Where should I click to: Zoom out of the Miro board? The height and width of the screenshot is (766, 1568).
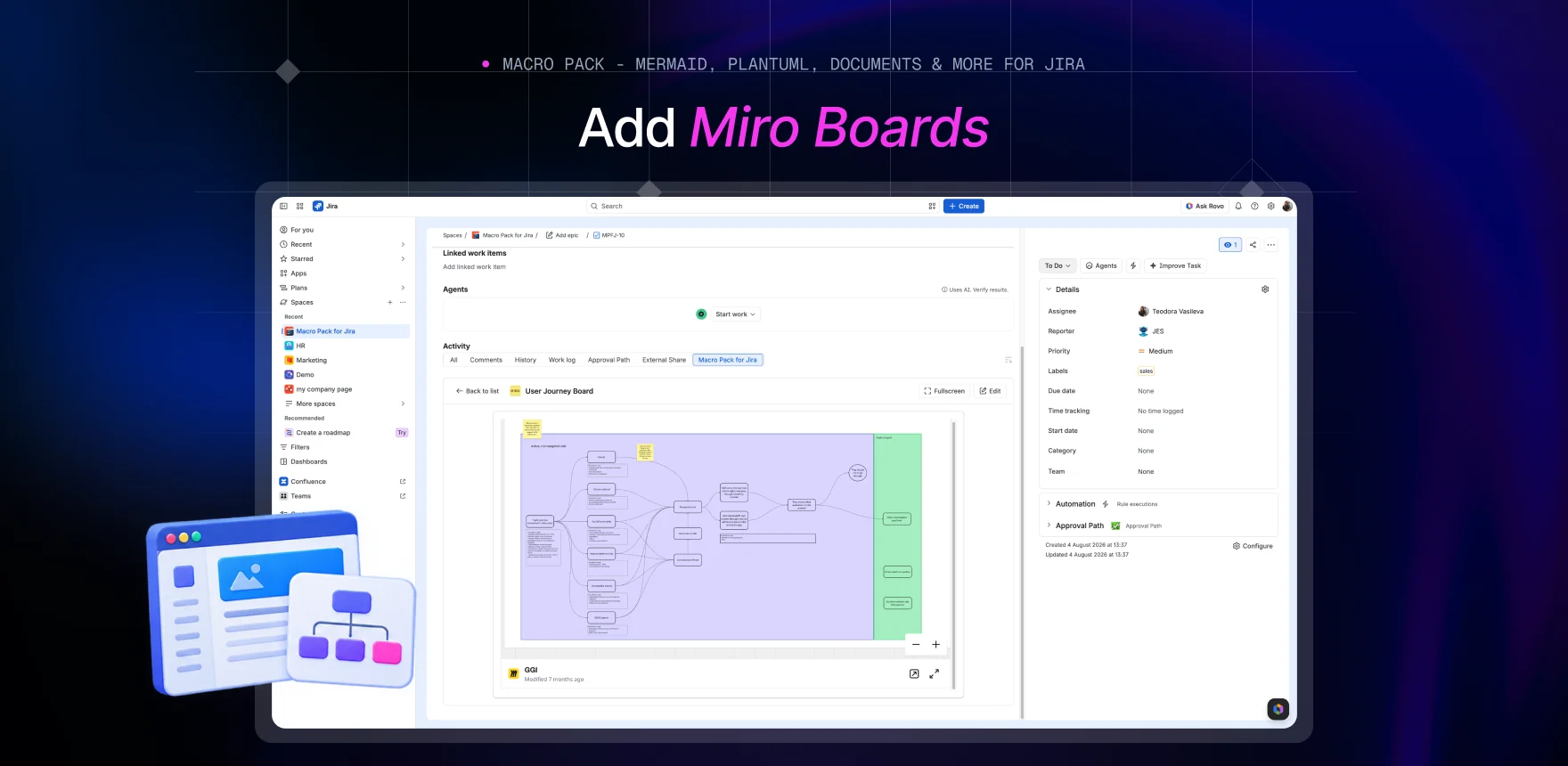pos(916,644)
